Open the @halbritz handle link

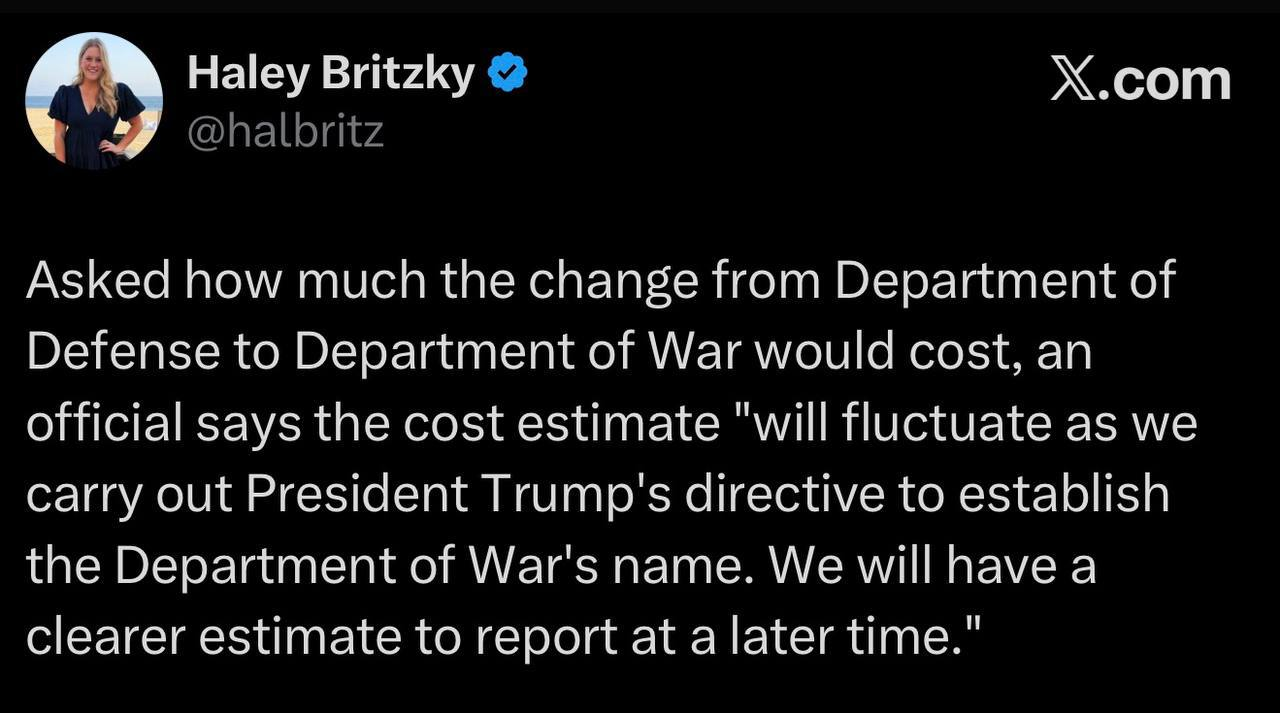pyautogui.click(x=286, y=132)
